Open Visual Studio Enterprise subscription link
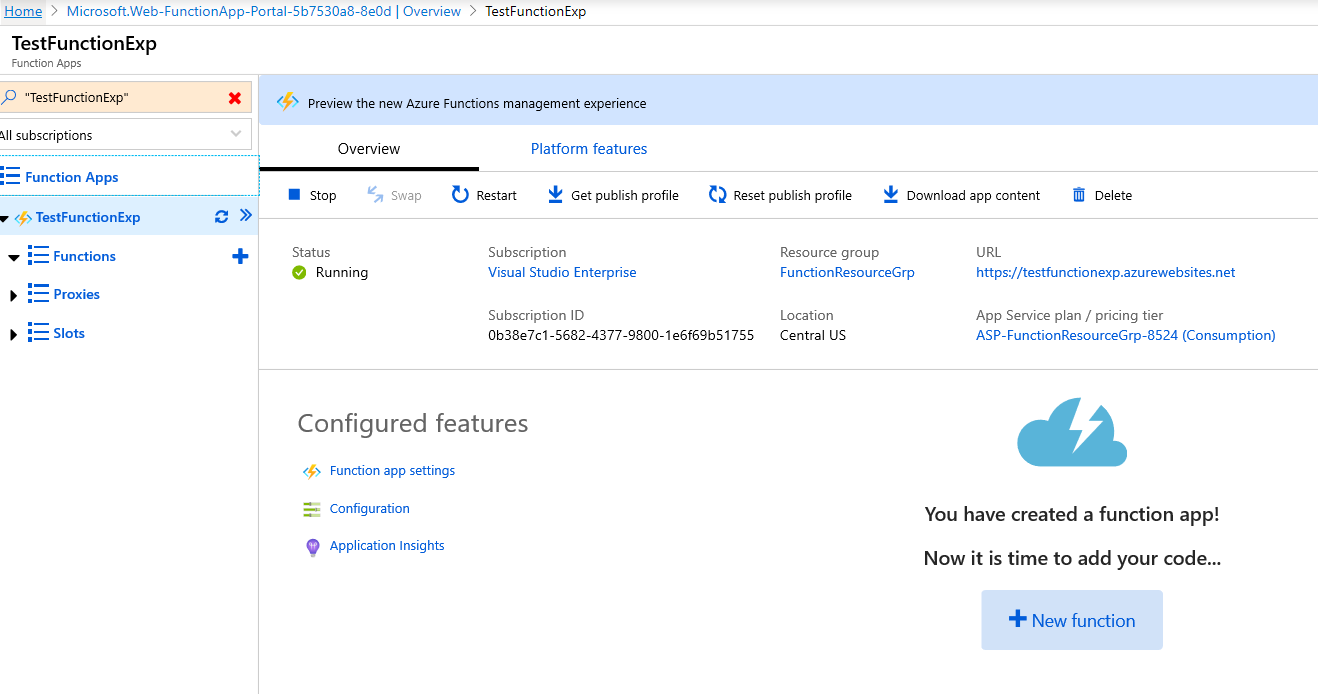Screen dimensions: 1318x694 562,272
